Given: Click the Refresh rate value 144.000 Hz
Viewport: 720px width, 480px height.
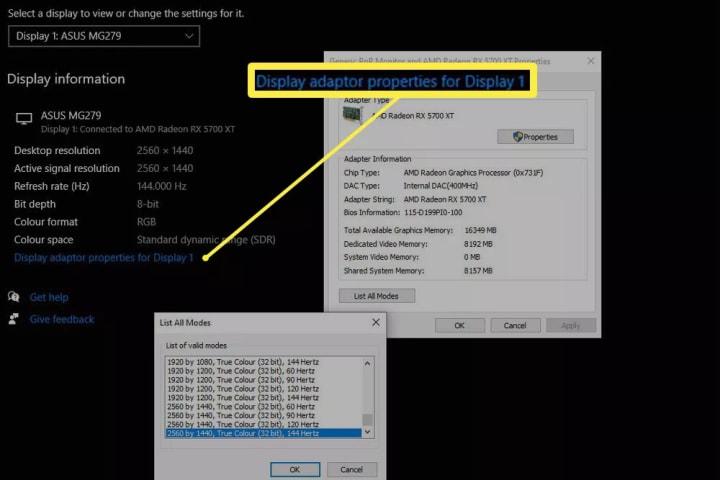Looking at the screenshot, I should pyautogui.click(x=162, y=186).
